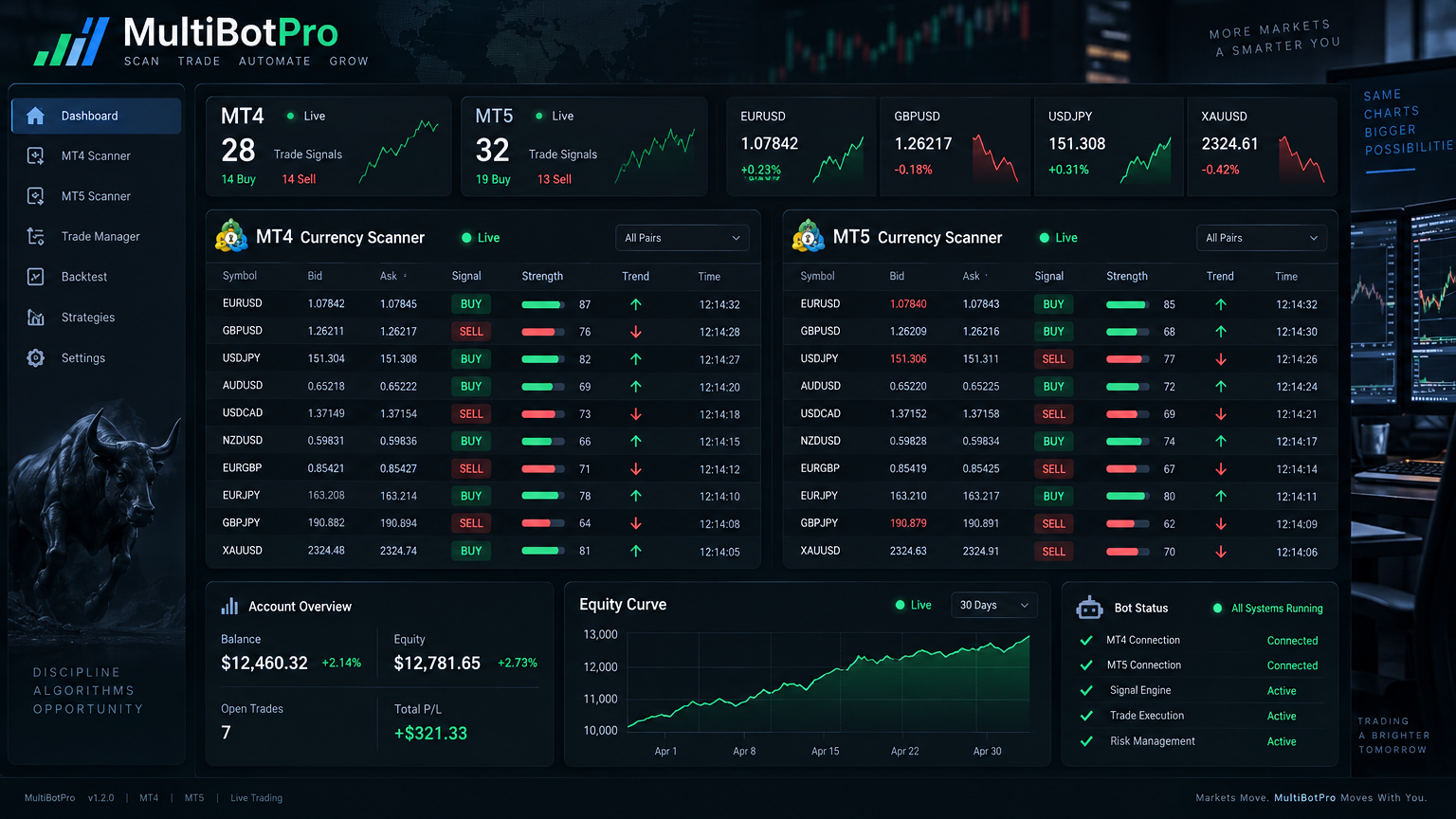
Task: Click the Risk Management checkmark icon
Action: pyautogui.click(x=1086, y=741)
